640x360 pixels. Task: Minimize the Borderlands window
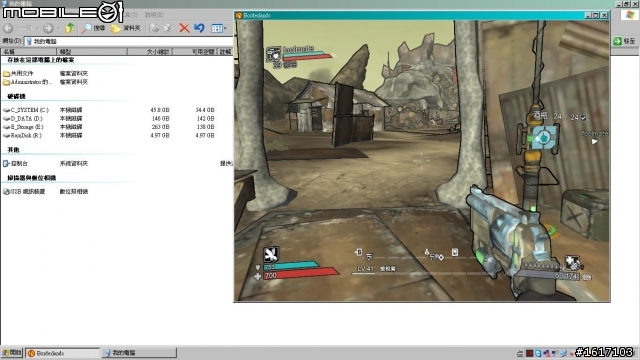tap(588, 16)
